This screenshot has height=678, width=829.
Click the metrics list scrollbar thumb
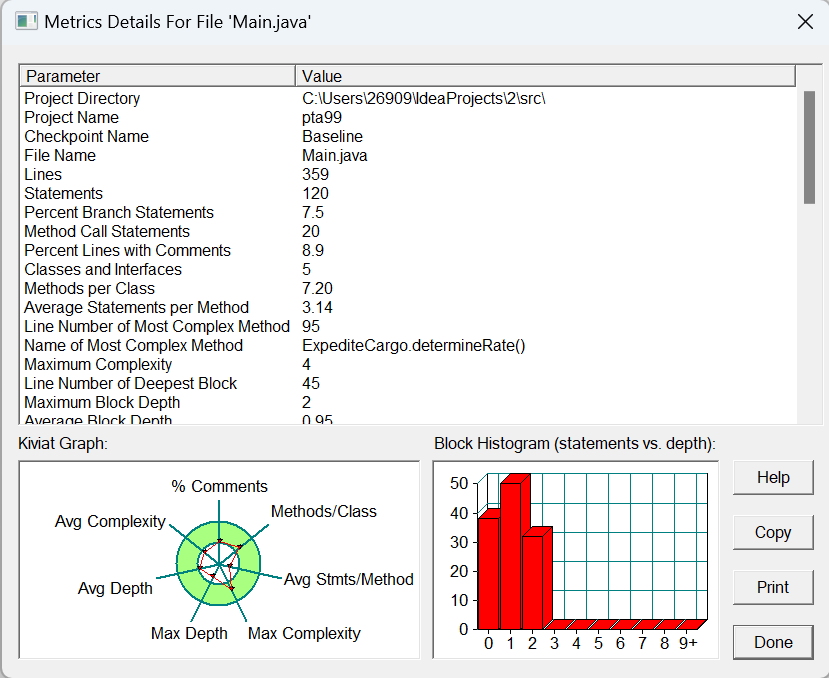coord(809,147)
